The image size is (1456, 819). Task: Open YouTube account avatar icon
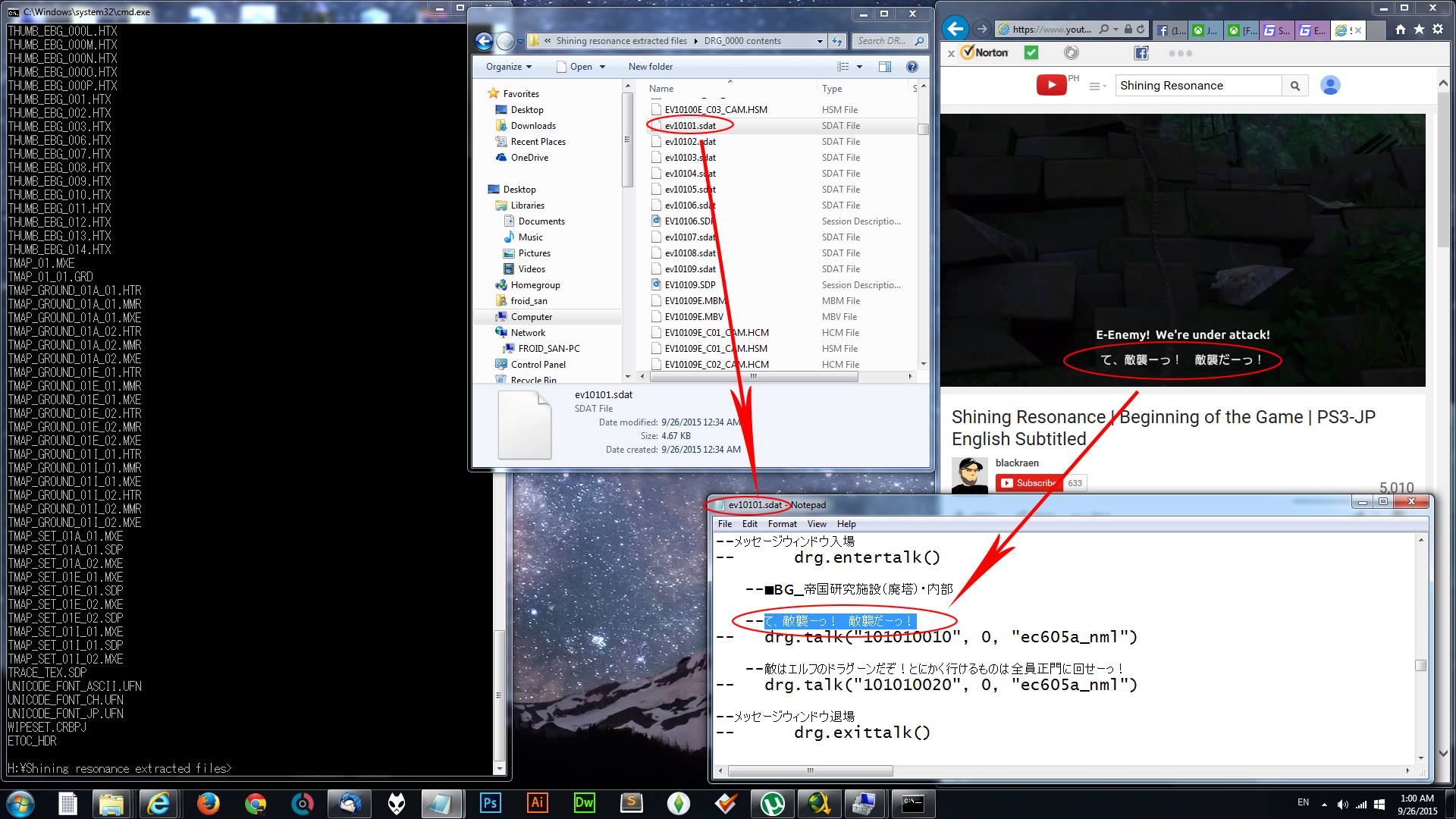1330,85
